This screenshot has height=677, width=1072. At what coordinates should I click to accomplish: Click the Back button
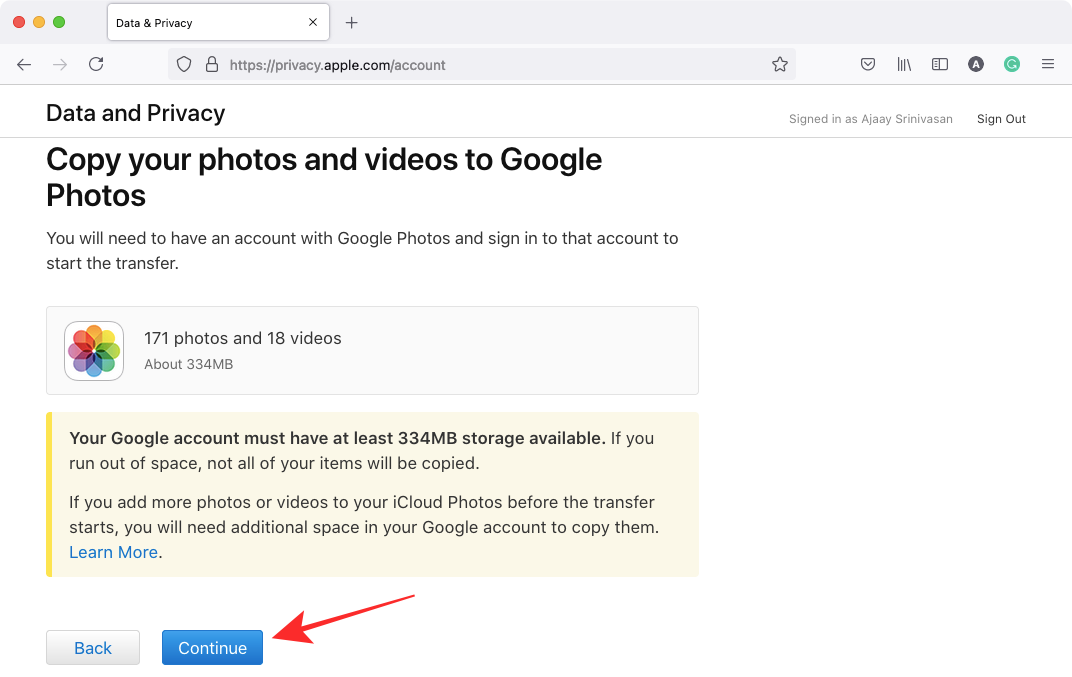93,648
